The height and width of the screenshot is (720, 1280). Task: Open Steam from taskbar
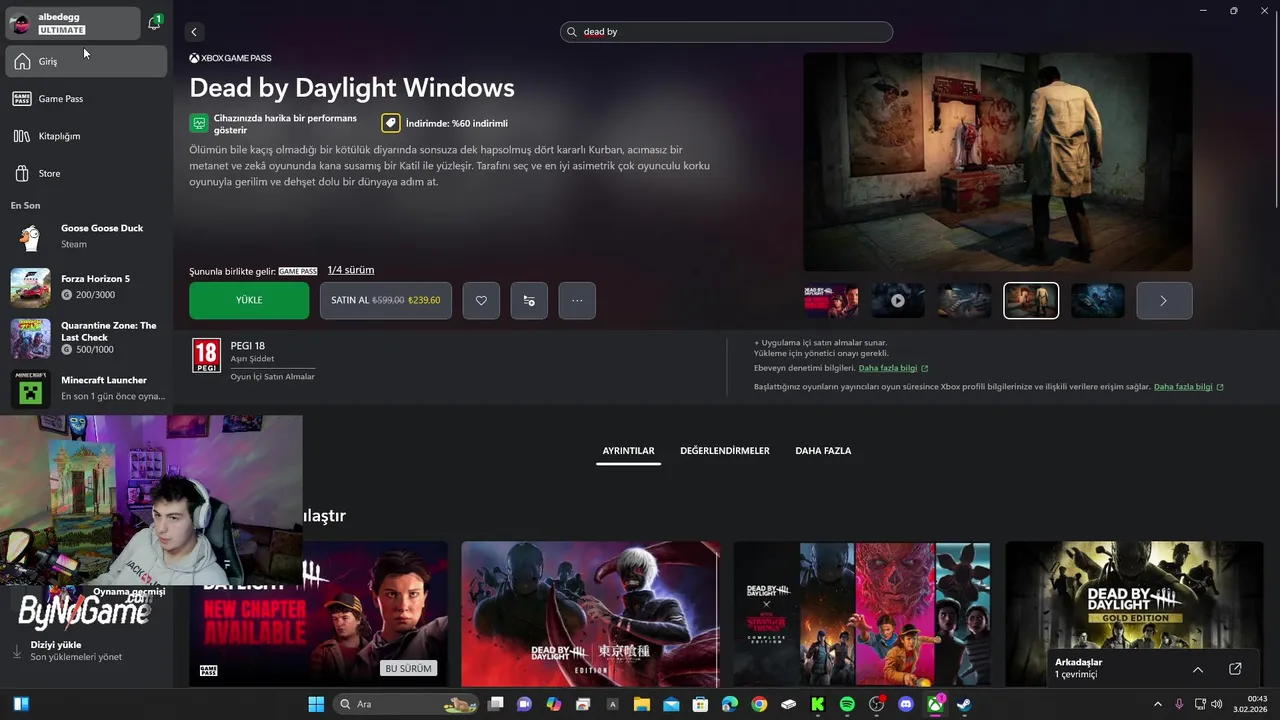tap(964, 704)
